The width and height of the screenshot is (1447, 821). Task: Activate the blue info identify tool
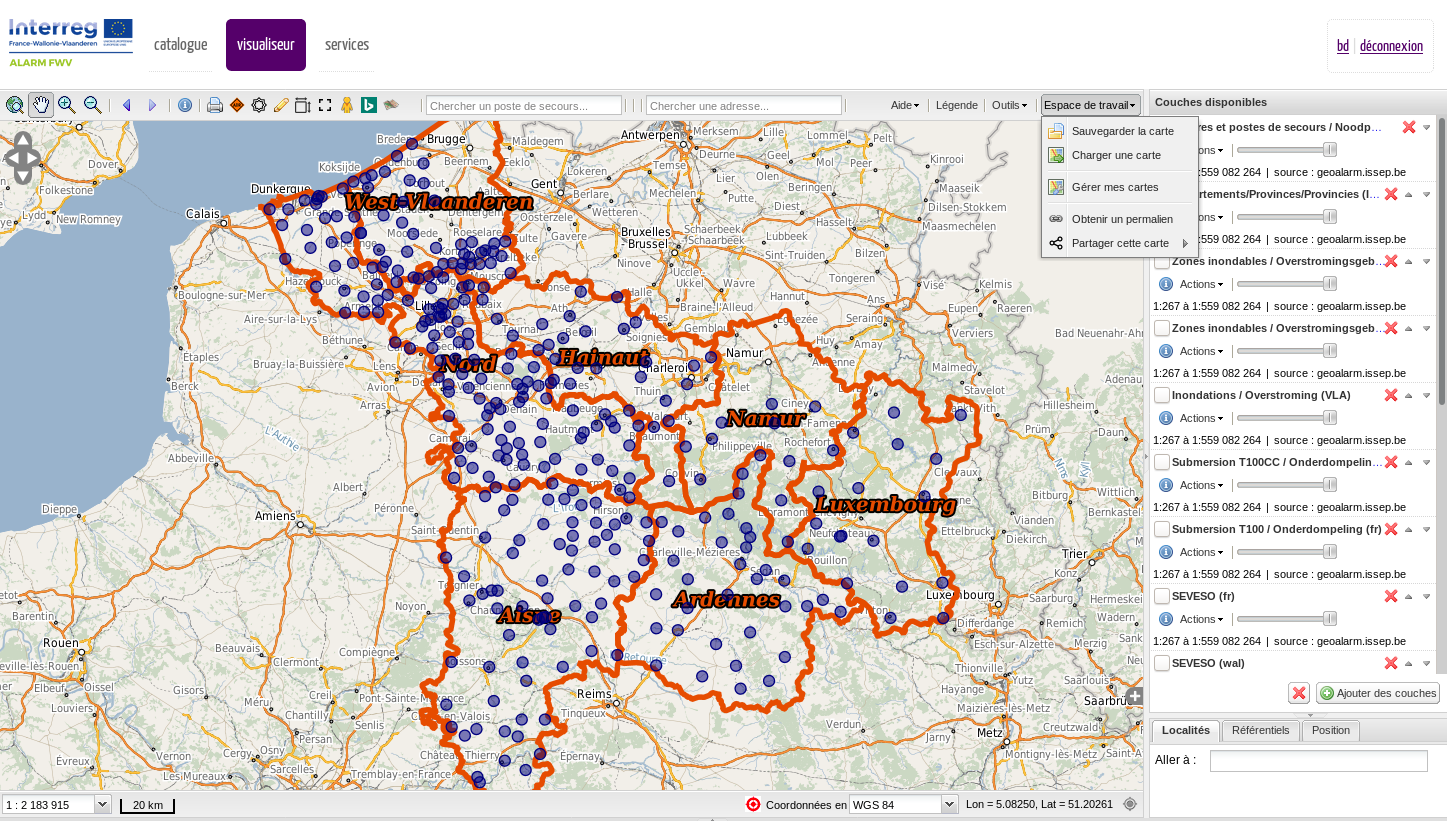click(185, 105)
